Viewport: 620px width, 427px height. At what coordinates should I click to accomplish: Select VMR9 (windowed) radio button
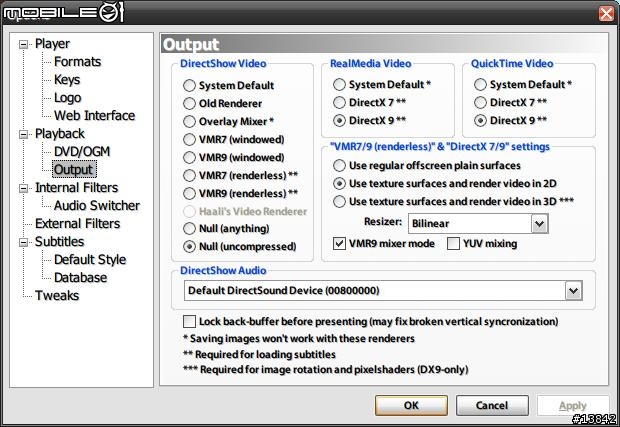[x=189, y=157]
